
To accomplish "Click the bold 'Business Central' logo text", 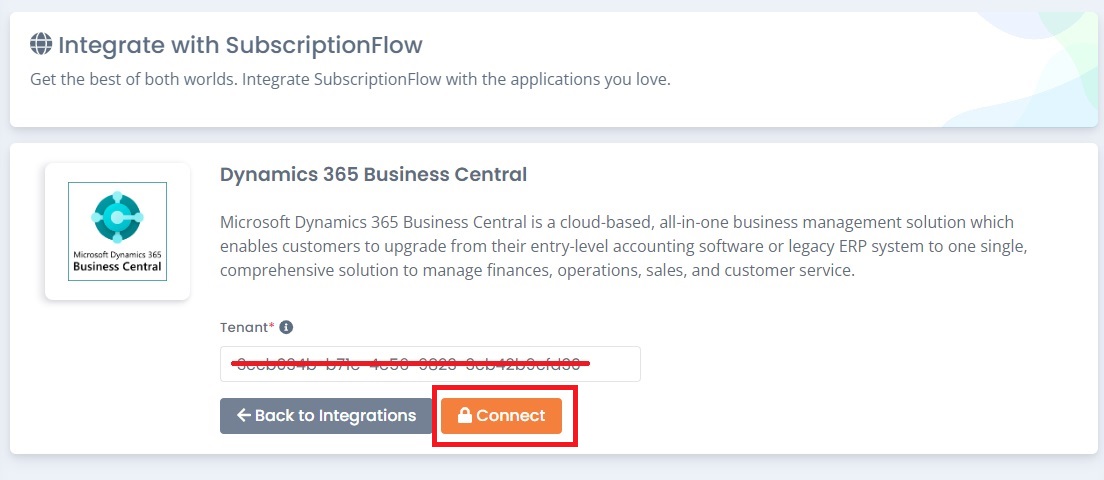I will (117, 267).
